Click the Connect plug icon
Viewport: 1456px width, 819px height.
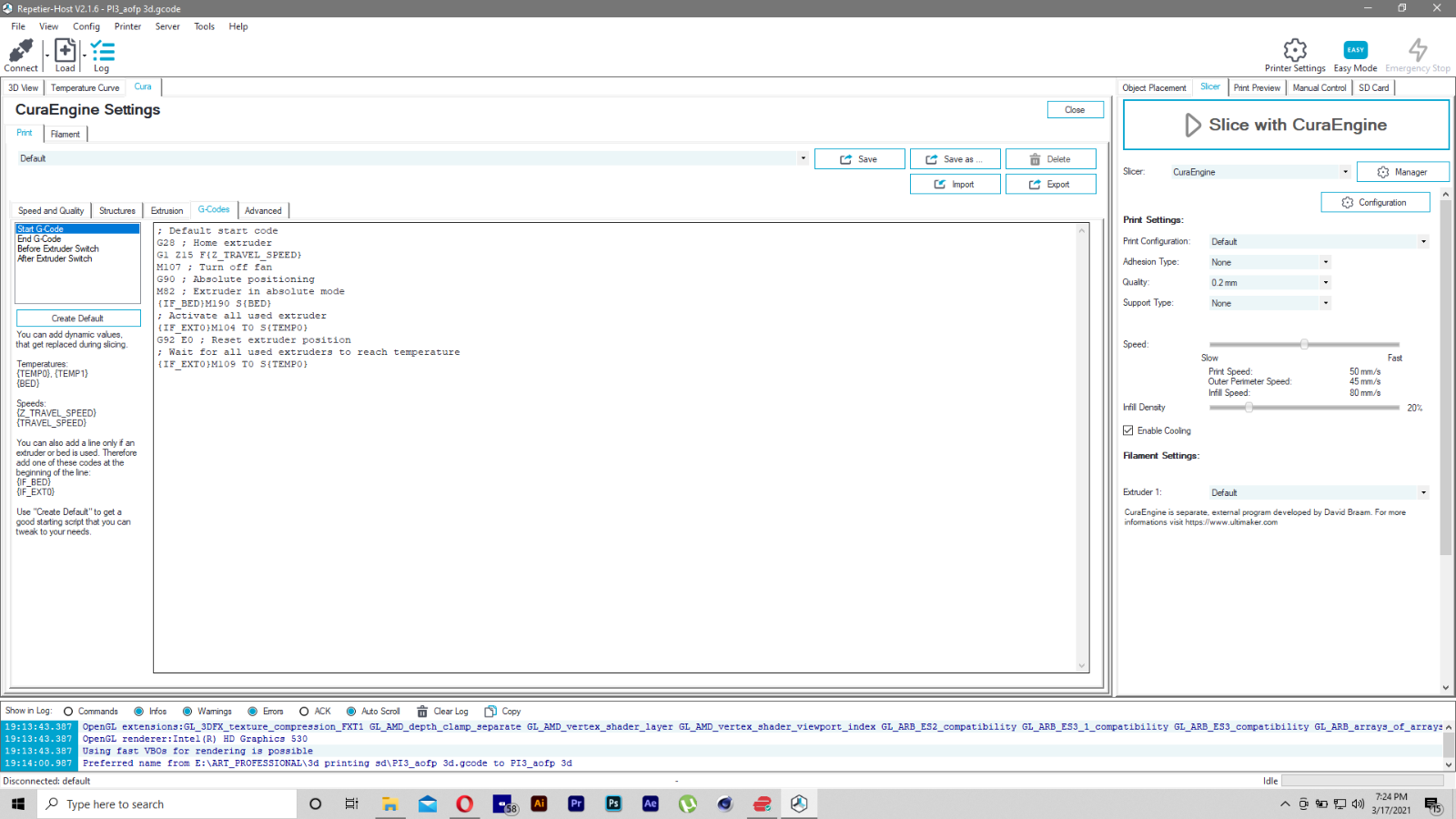[21, 51]
